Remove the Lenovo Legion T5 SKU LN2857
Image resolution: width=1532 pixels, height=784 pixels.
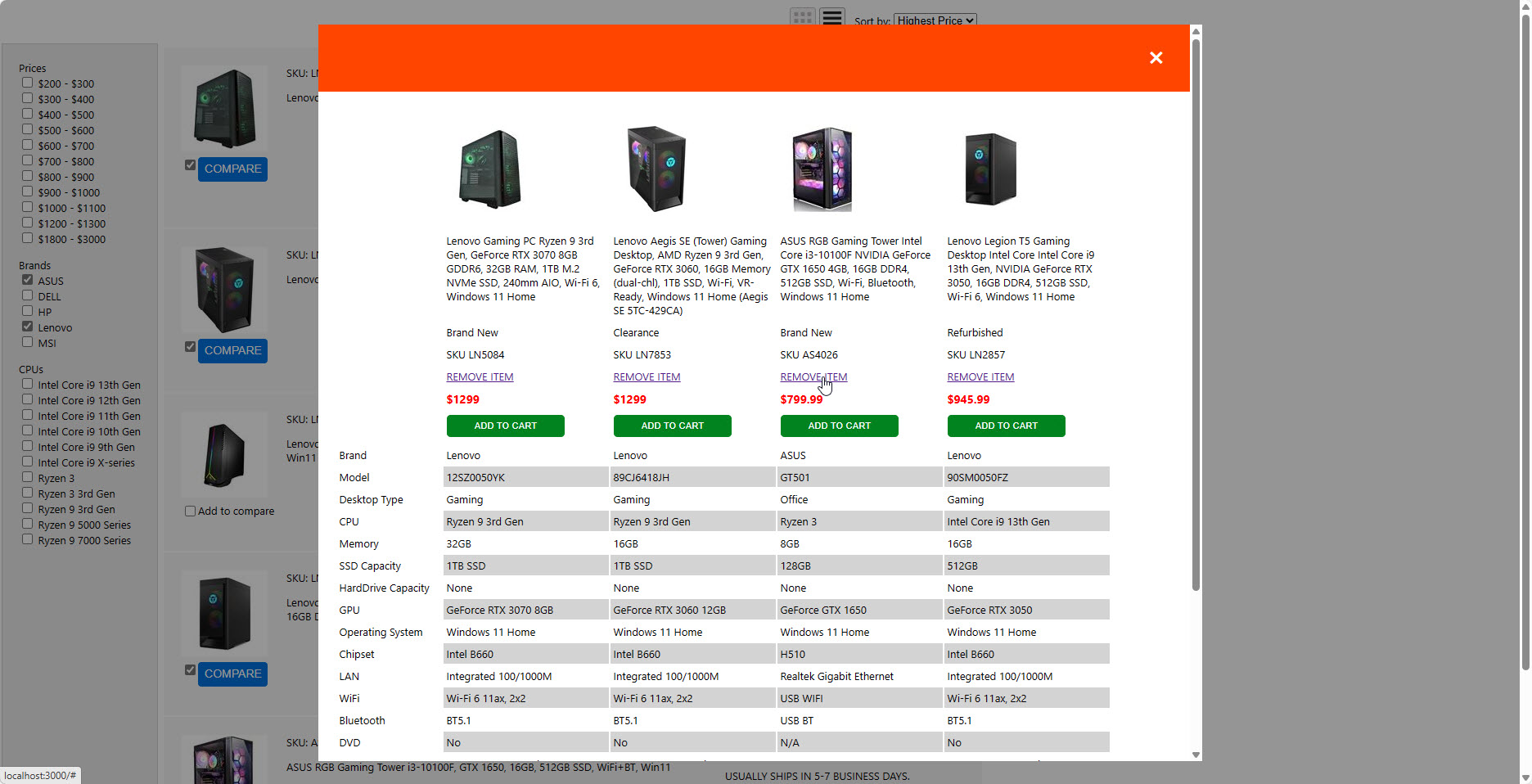[980, 377]
